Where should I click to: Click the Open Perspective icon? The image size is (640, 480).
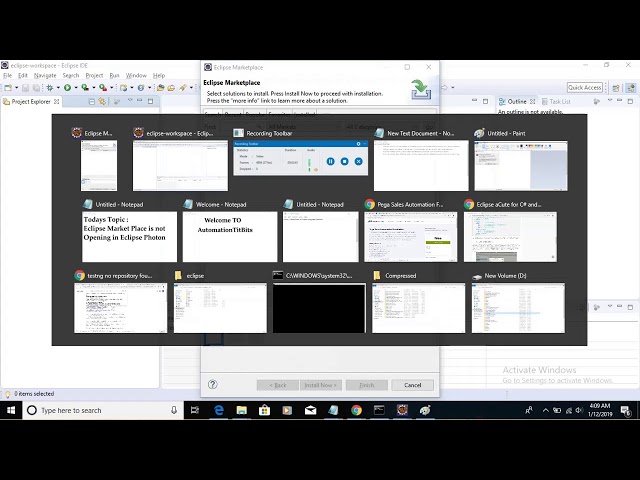click(616, 88)
